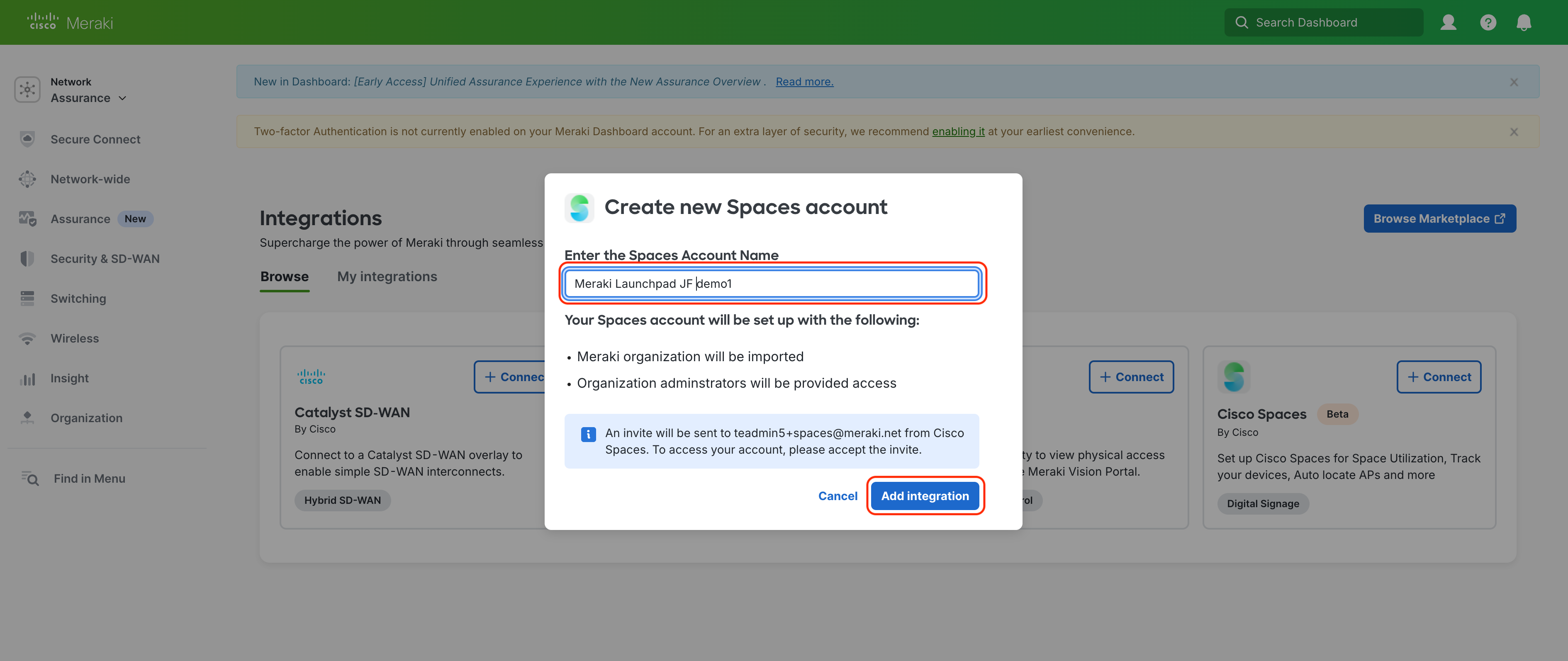The image size is (1568, 661).
Task: Click the Assurance monitor icon
Action: point(27,219)
